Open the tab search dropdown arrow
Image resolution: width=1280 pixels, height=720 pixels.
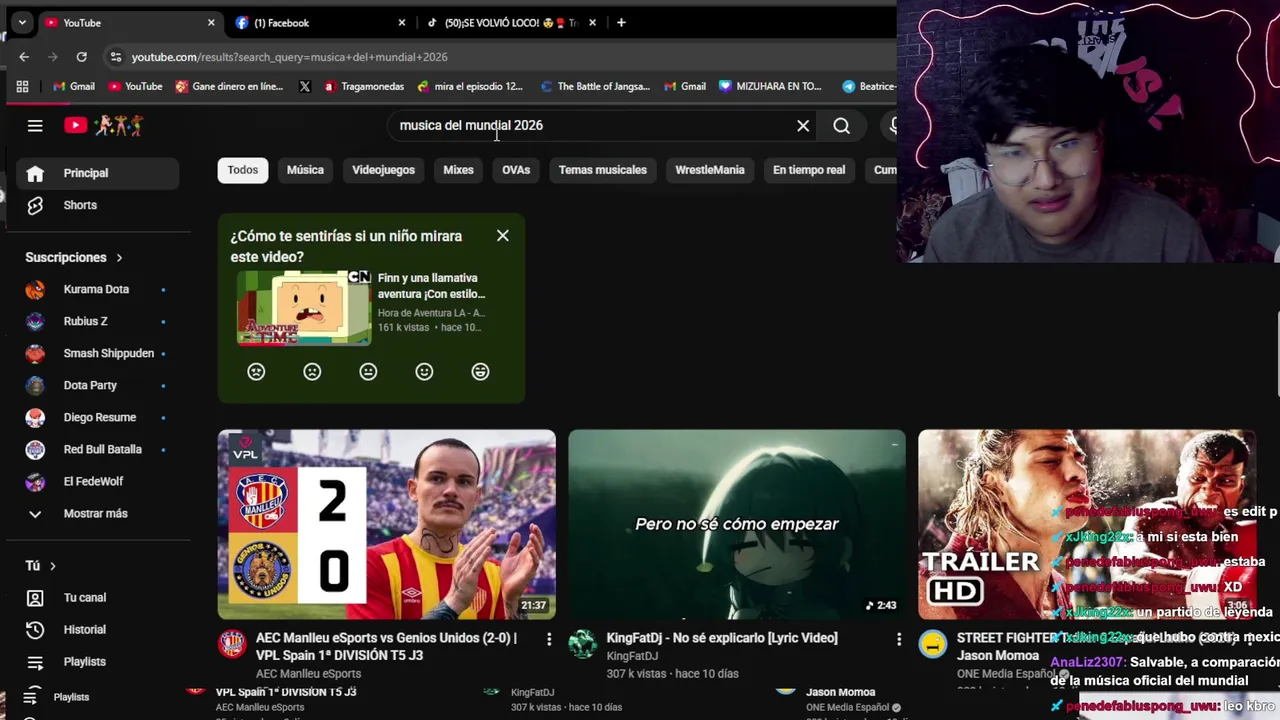(x=22, y=22)
